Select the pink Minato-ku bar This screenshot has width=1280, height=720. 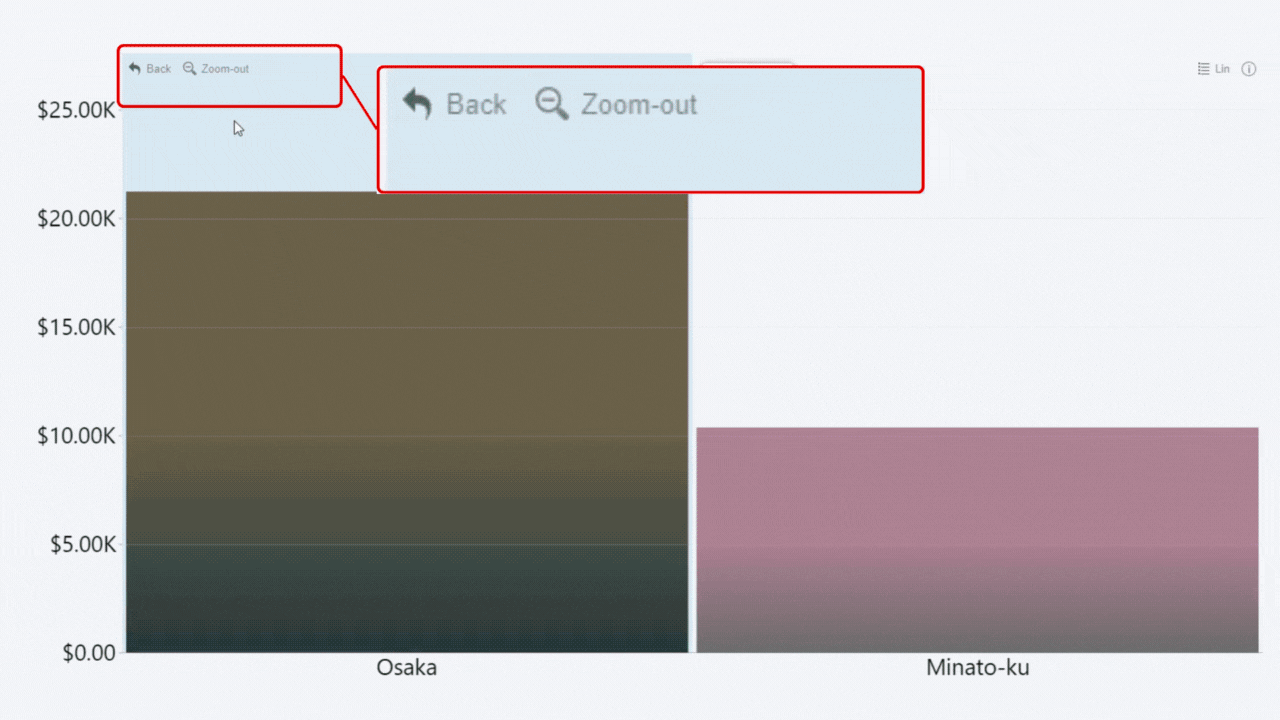tap(977, 540)
